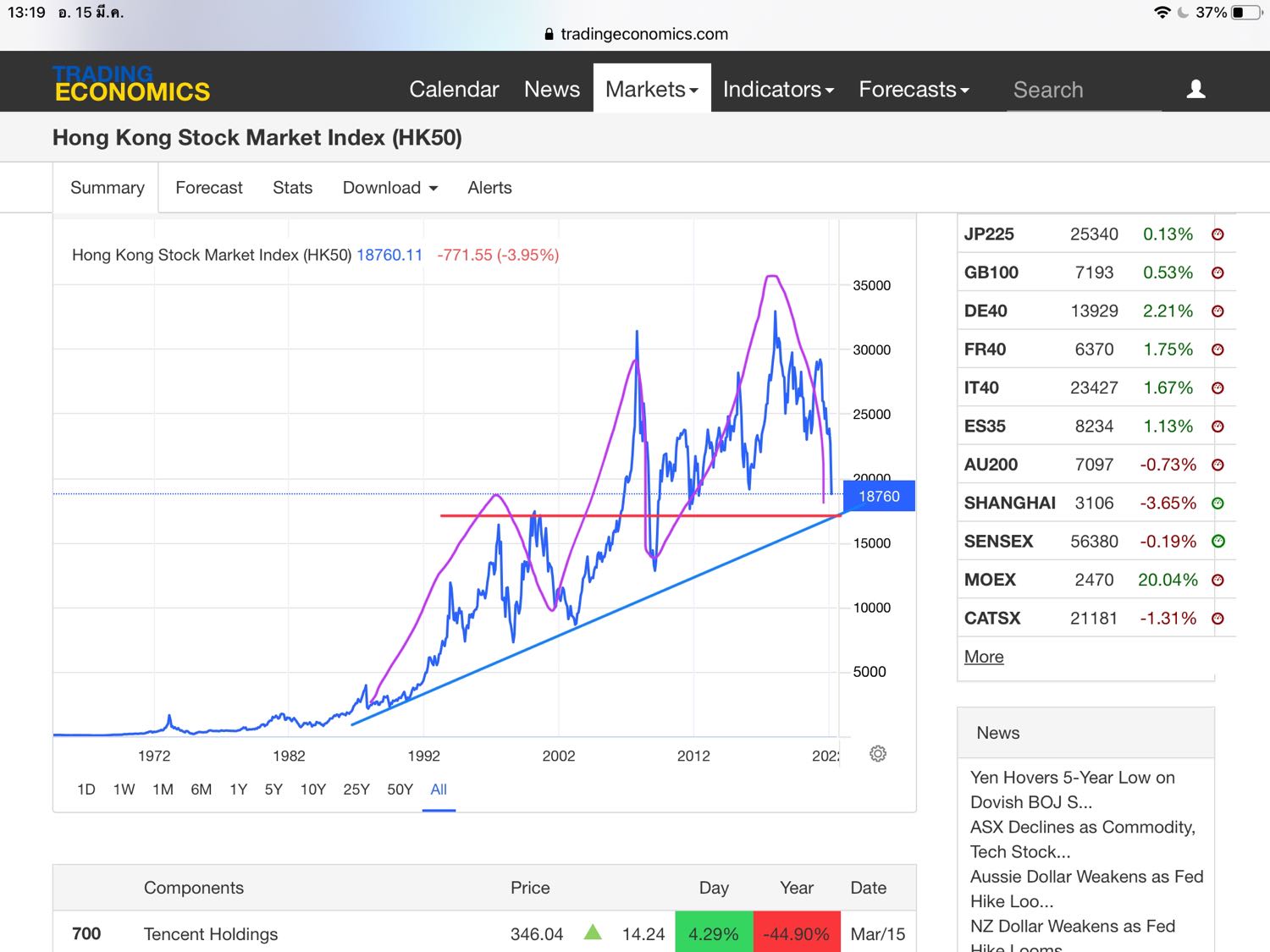Click the green clock icon beside SHANGHAI

[1218, 504]
